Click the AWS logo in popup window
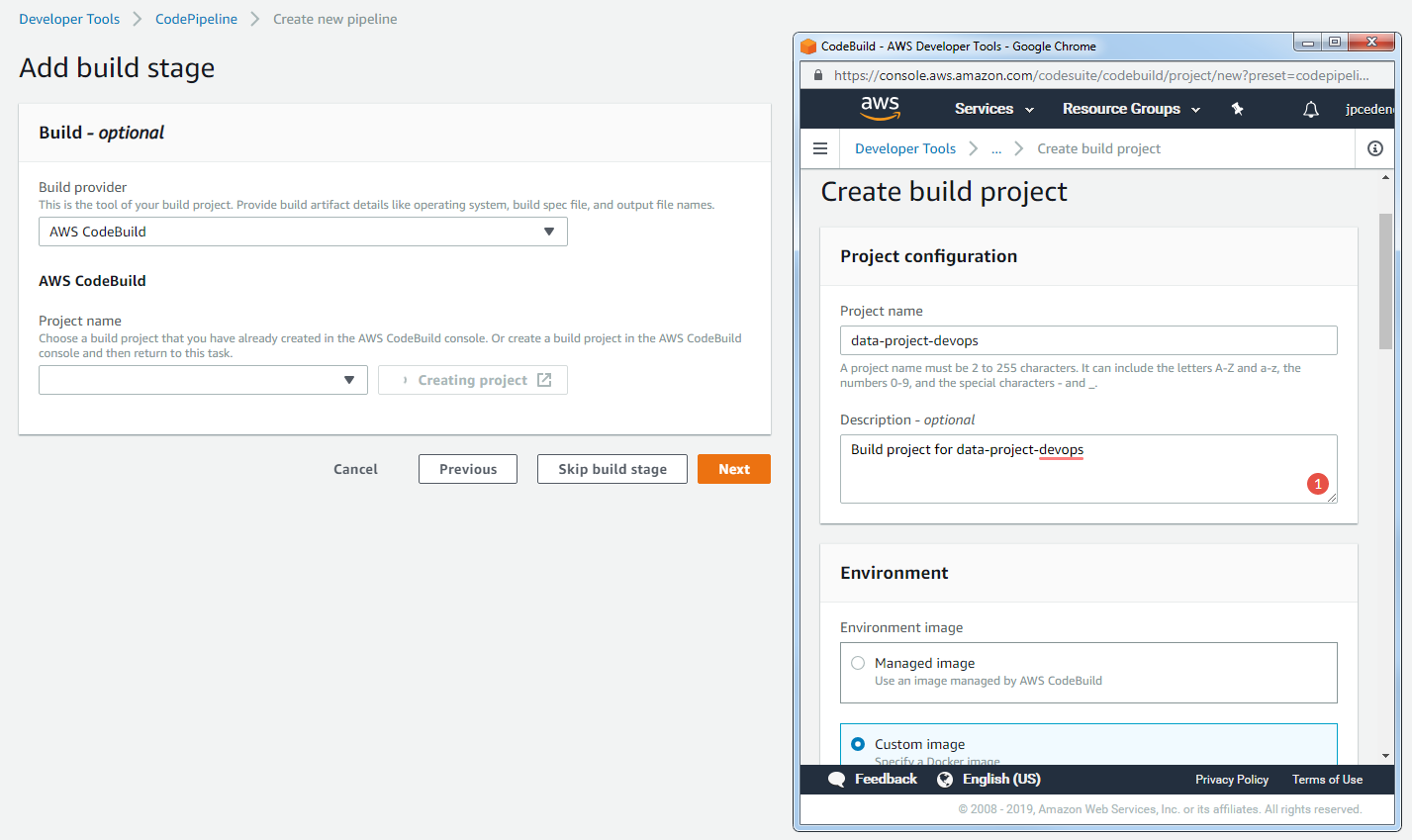The width and height of the screenshot is (1412, 840). [880, 108]
